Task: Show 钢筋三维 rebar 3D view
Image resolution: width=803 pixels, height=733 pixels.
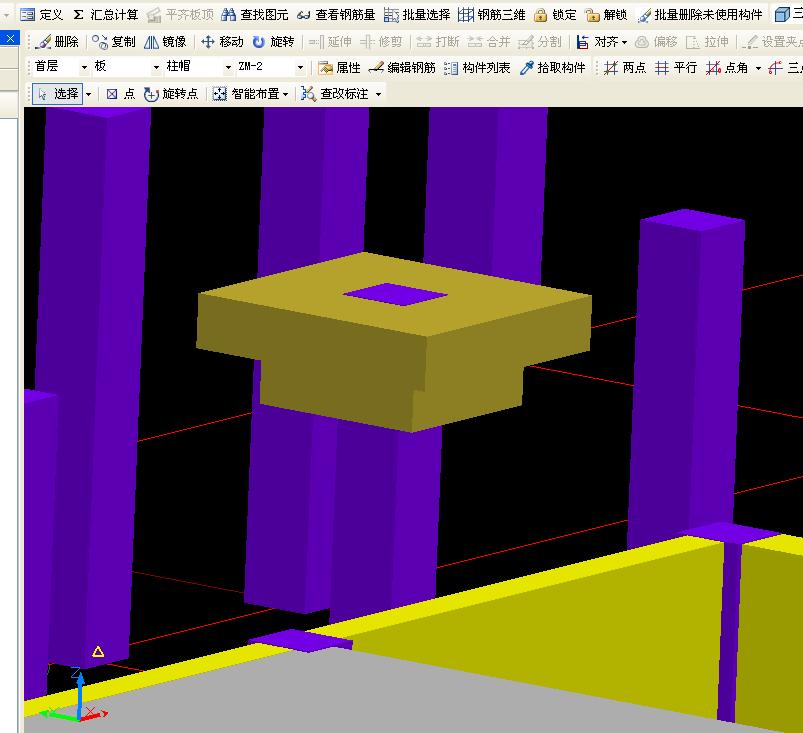Action: pyautogui.click(x=492, y=15)
